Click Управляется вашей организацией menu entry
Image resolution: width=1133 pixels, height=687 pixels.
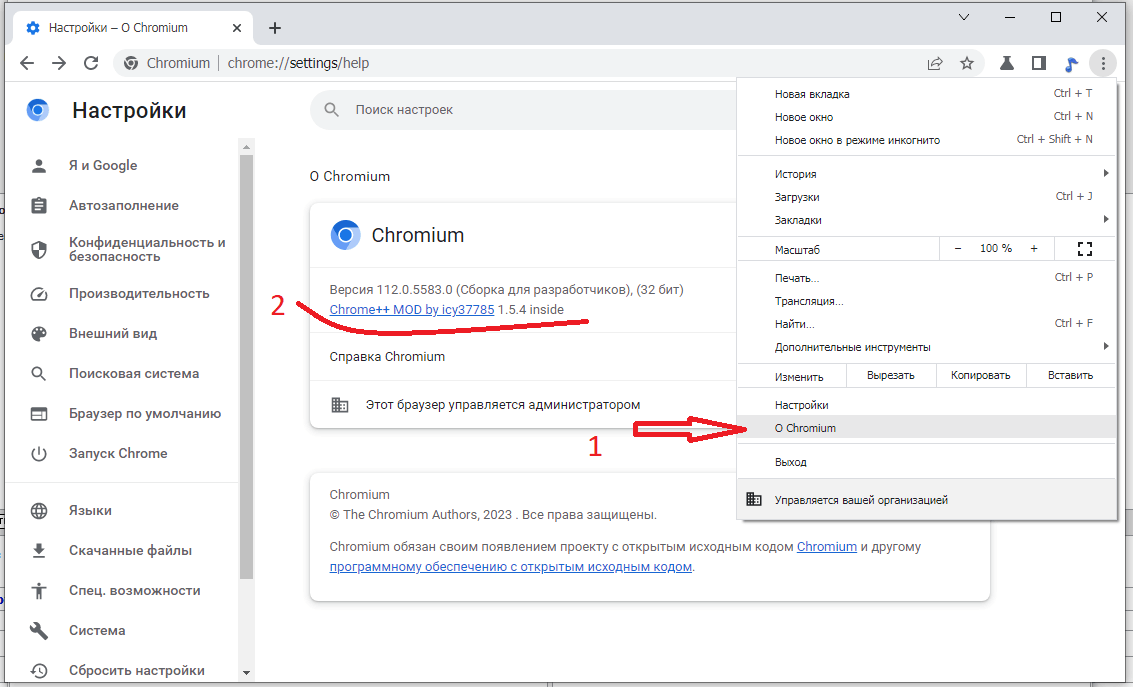926,500
